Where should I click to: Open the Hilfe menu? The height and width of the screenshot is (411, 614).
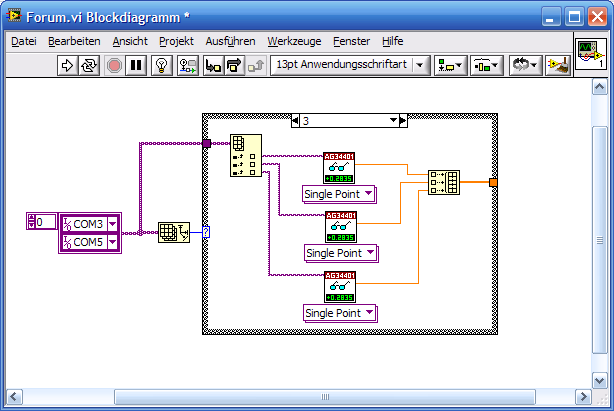392,41
